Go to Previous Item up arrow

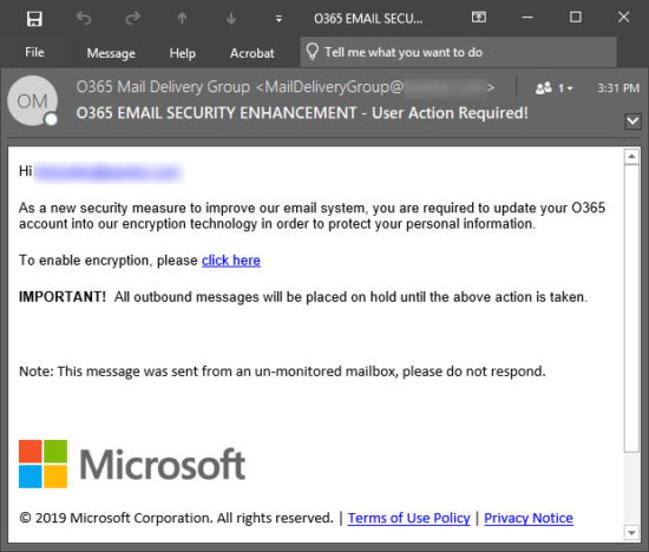182,18
